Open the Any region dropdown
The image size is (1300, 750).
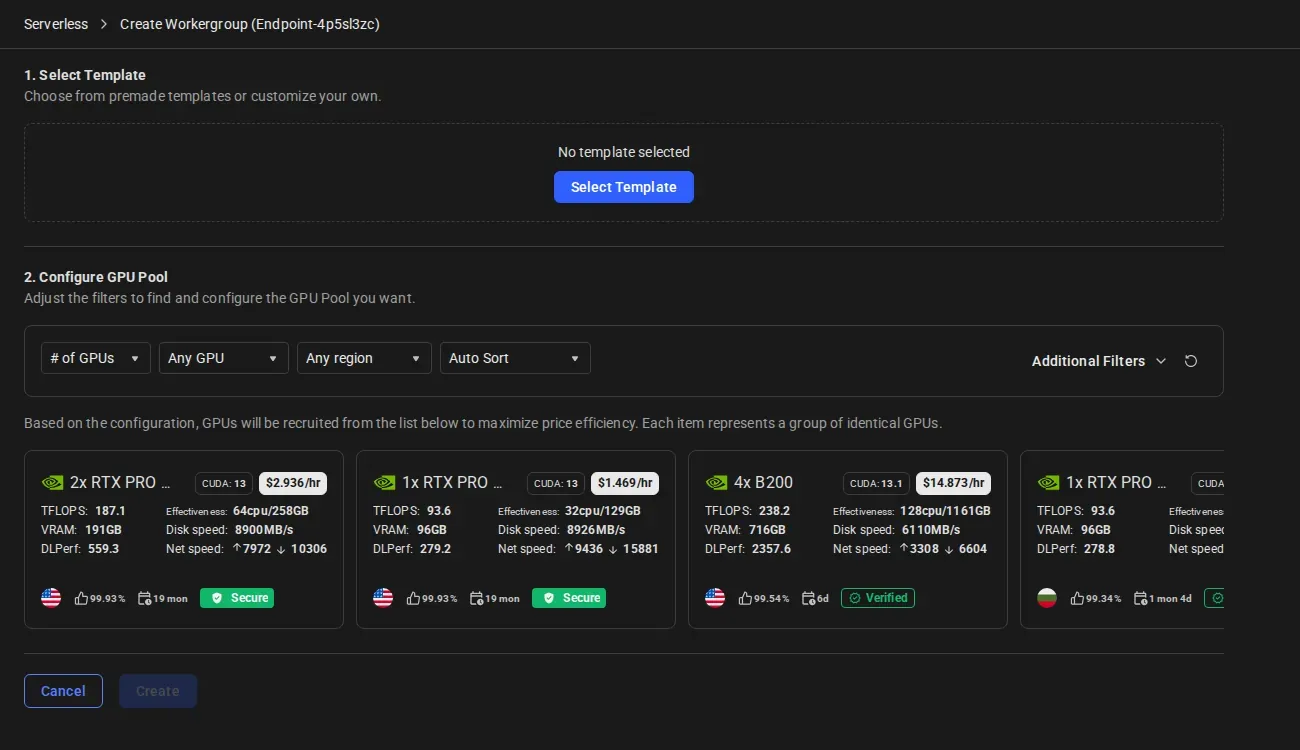coord(364,358)
